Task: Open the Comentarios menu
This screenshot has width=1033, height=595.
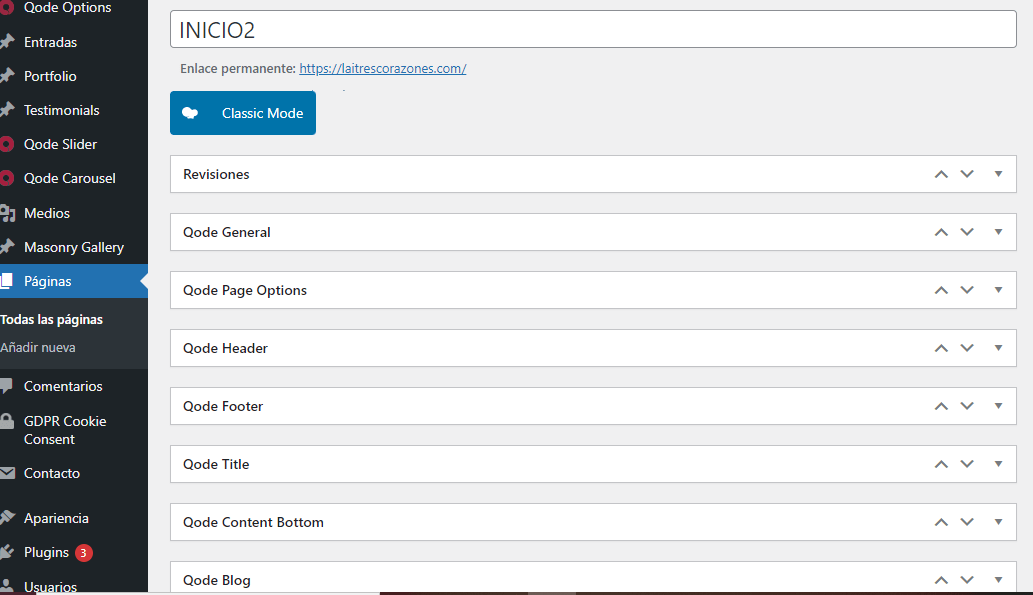Action: (x=63, y=386)
